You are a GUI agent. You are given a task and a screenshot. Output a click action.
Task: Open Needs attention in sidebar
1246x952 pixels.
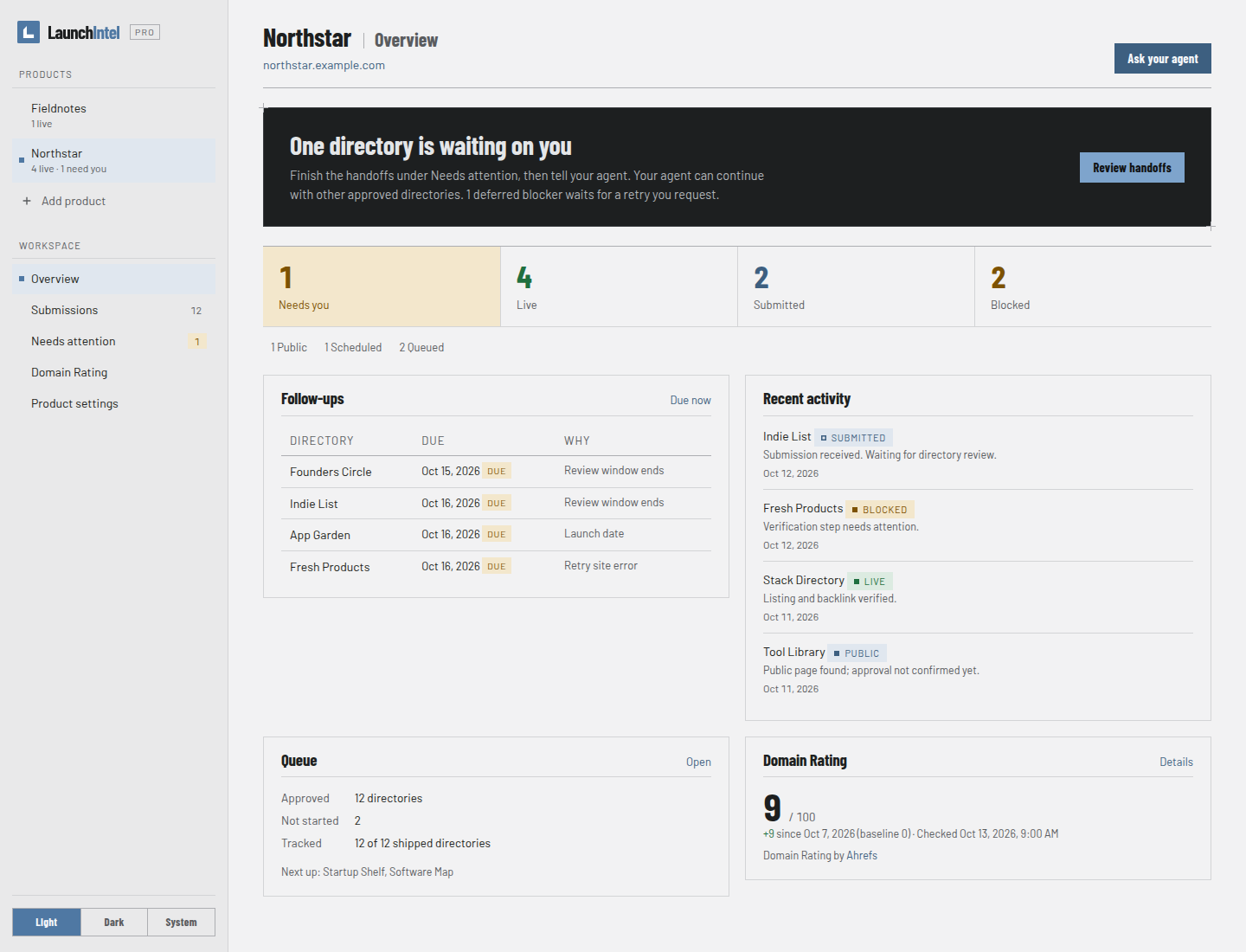[114, 341]
